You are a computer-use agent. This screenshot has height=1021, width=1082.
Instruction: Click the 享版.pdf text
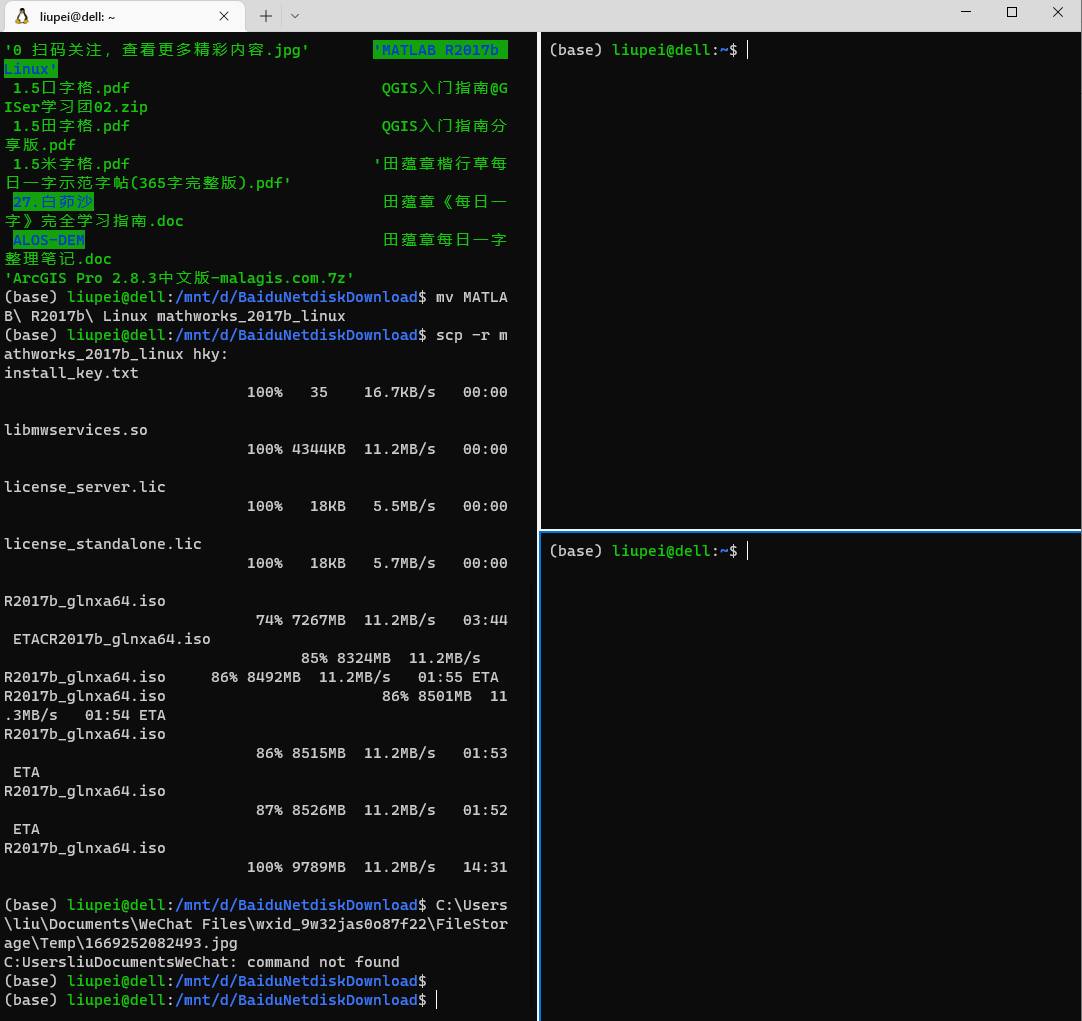[40, 145]
